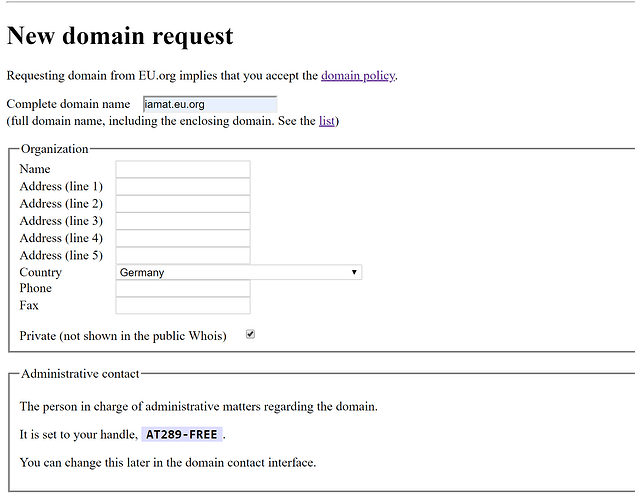Open the Country dropdown showing Germany
This screenshot has height=500, width=635.
tap(238, 272)
